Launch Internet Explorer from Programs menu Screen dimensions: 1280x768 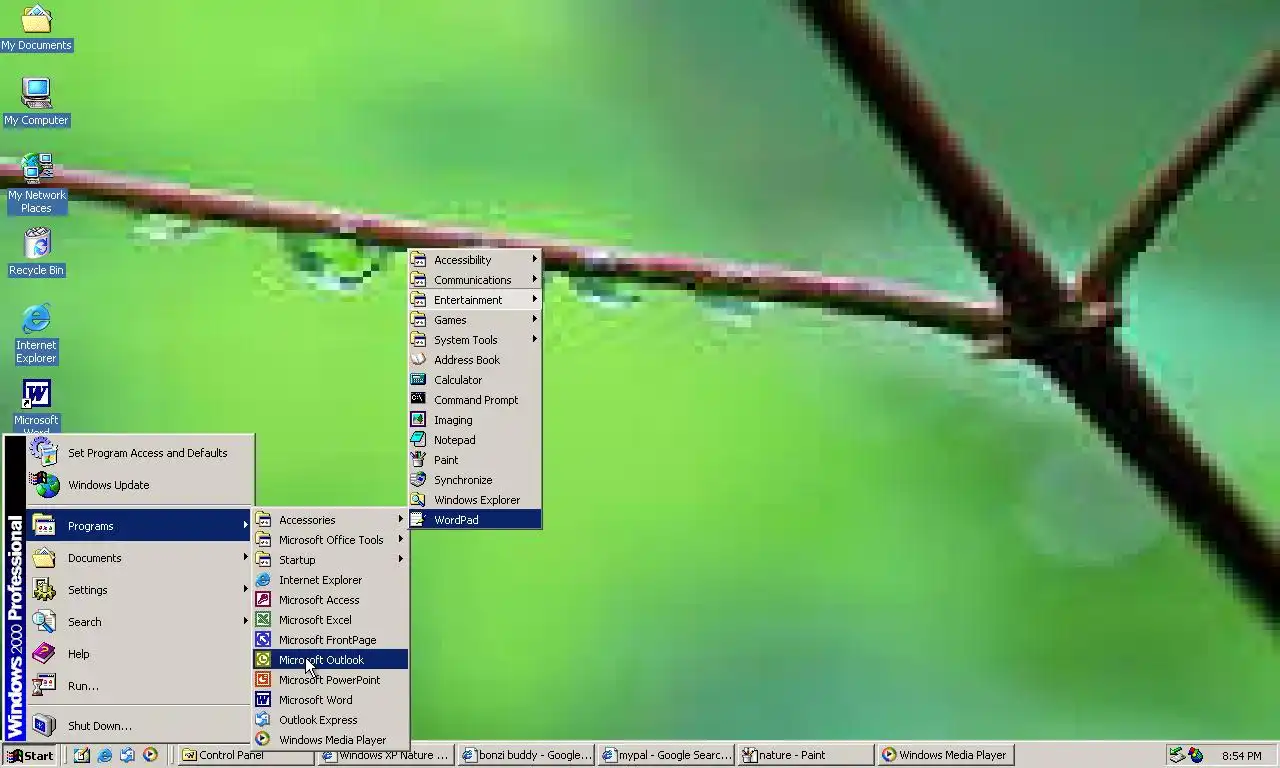pos(330,580)
